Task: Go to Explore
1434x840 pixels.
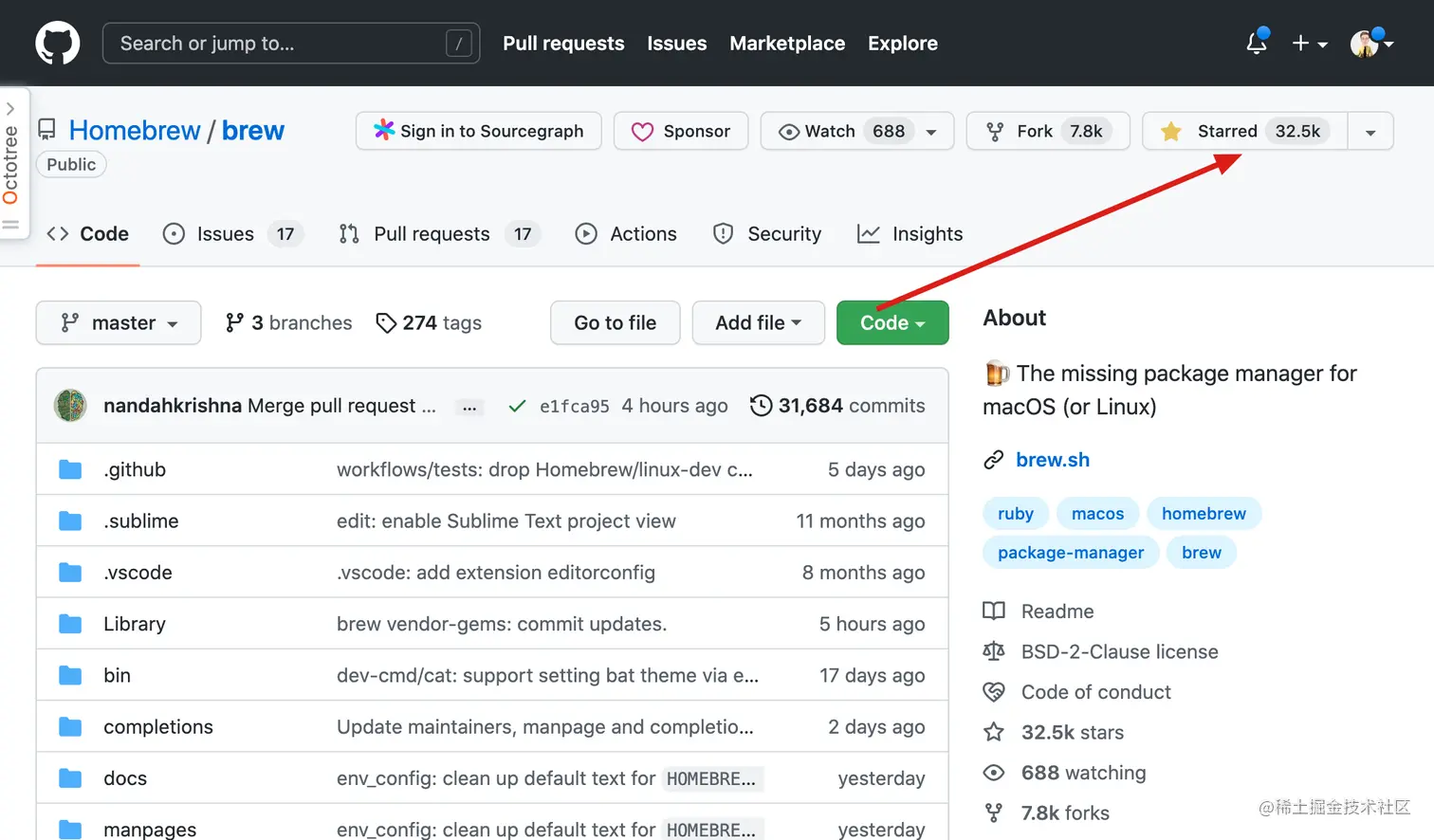Action: (x=903, y=44)
